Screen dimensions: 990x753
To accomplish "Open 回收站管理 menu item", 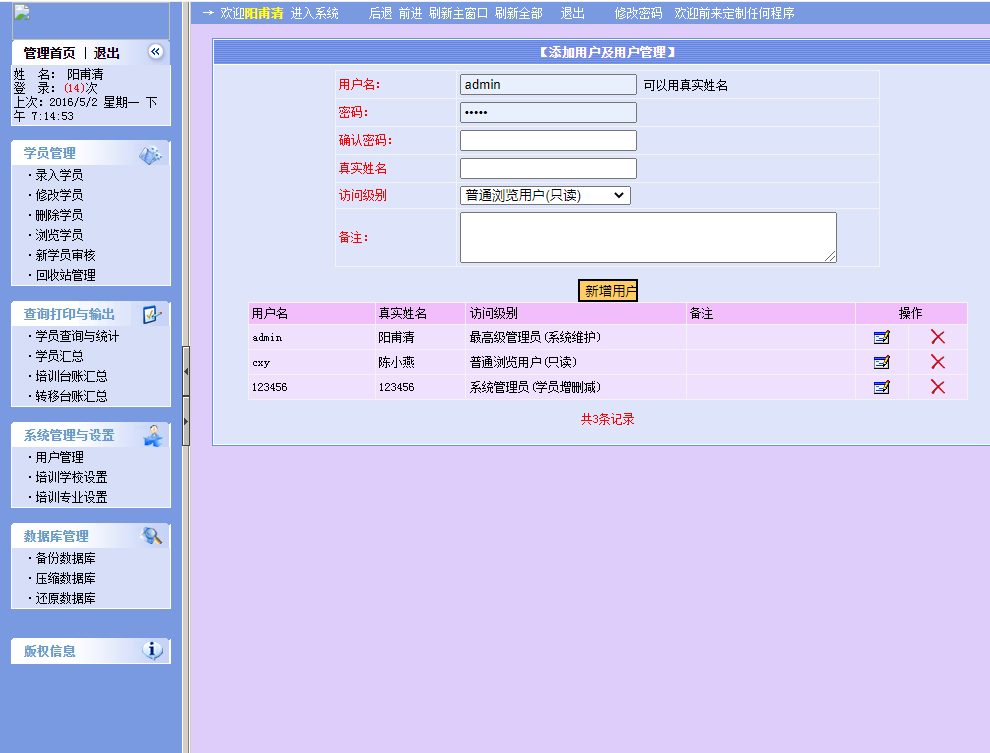I will [65, 275].
